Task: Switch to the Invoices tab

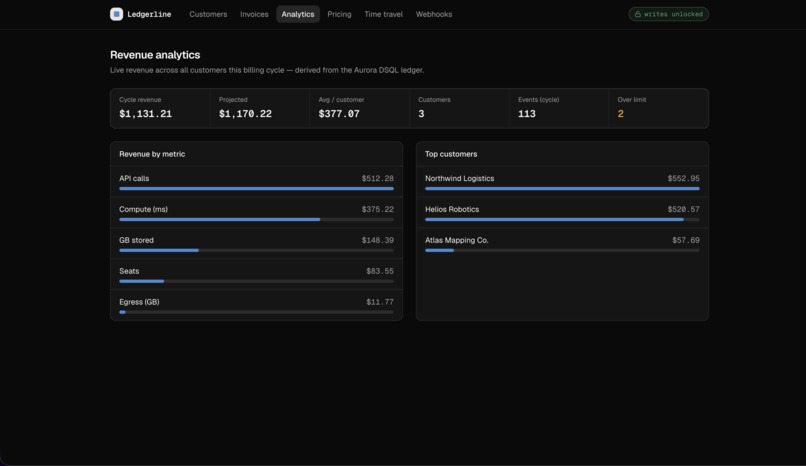Action: [x=254, y=14]
